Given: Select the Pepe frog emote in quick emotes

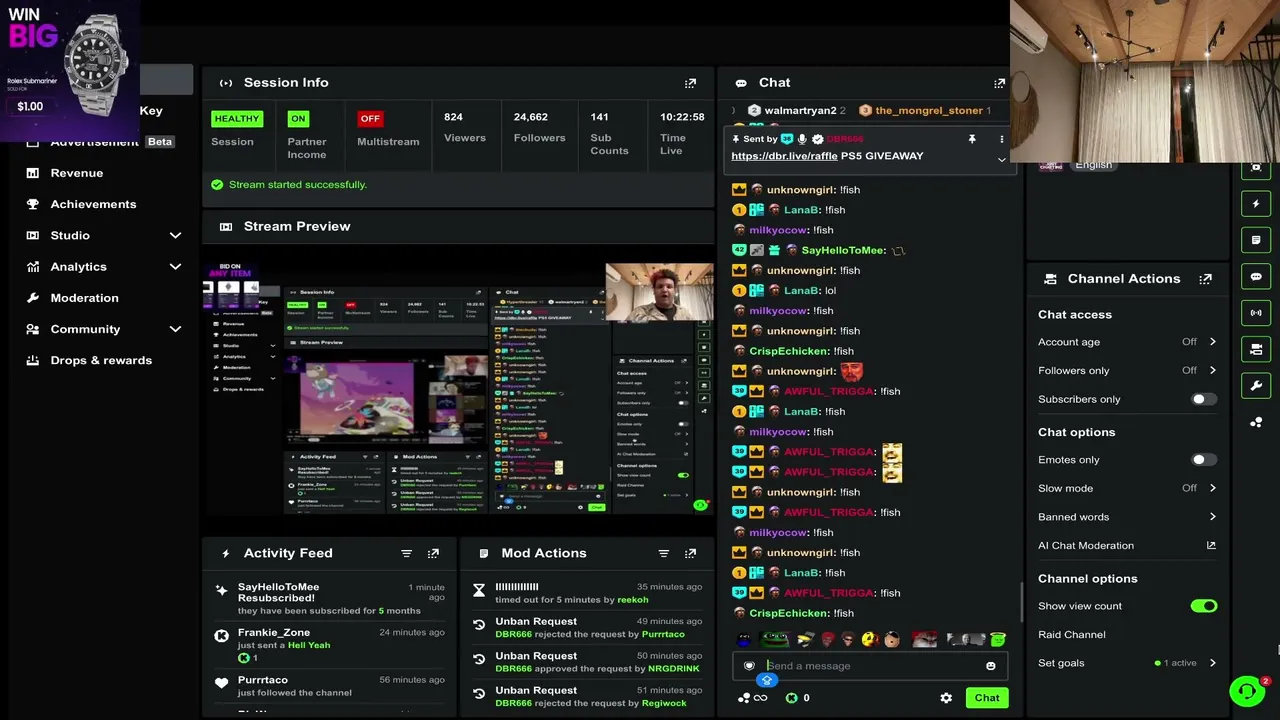Looking at the screenshot, I should (775, 640).
